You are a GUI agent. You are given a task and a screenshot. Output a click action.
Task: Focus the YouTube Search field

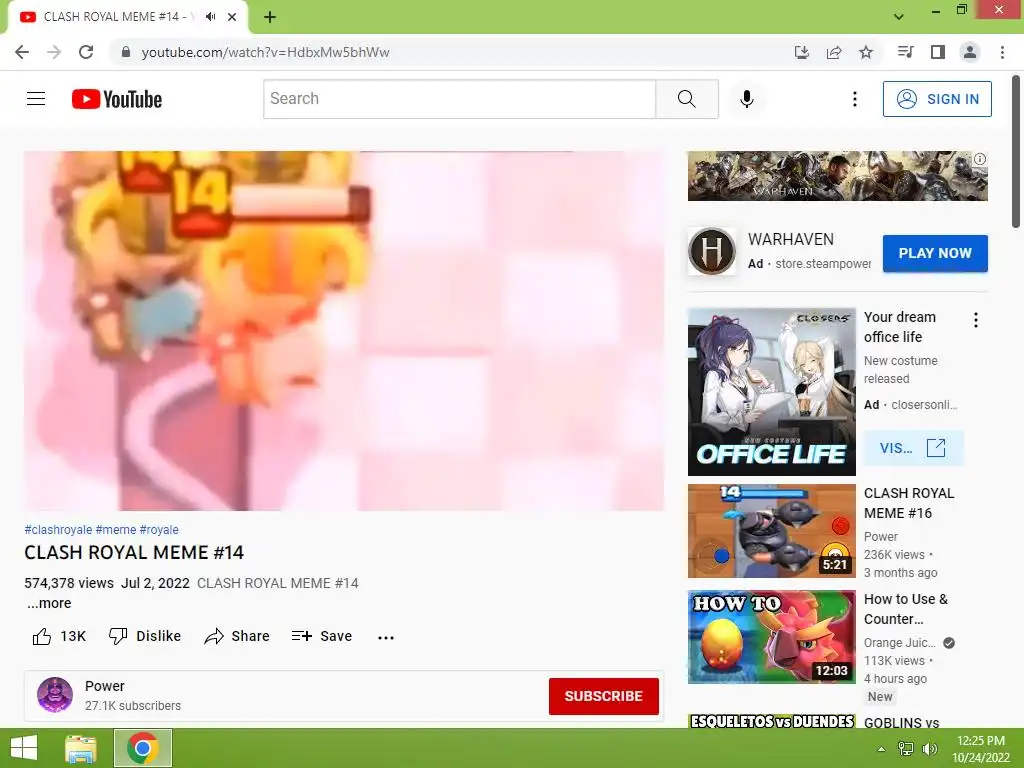tap(460, 99)
